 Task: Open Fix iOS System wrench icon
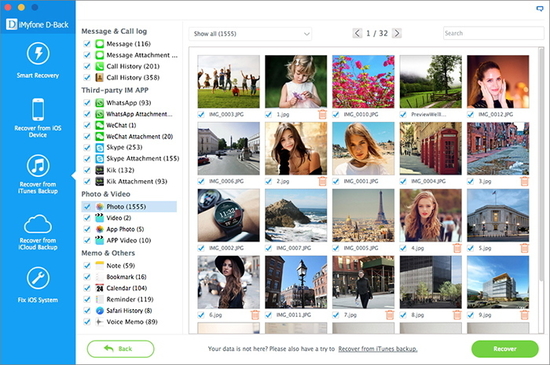click(x=38, y=278)
